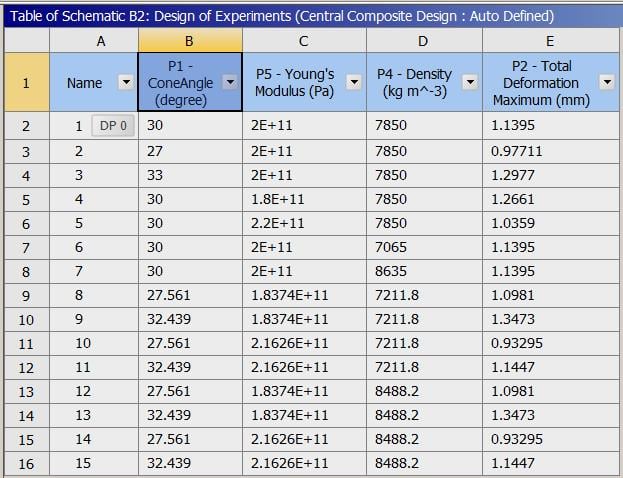The height and width of the screenshot is (478, 623).
Task: Open the P2 - Total Deformation dropdown
Action: click(x=607, y=82)
